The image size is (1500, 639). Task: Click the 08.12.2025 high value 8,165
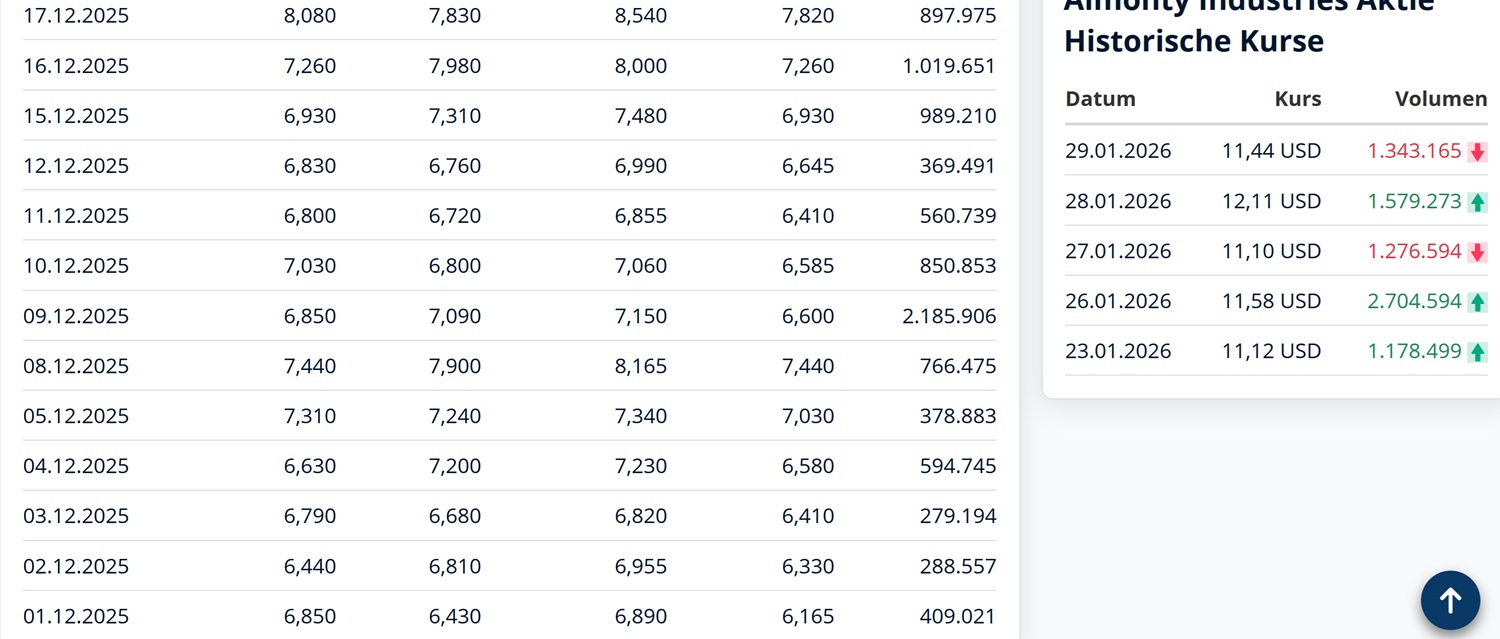coord(640,366)
